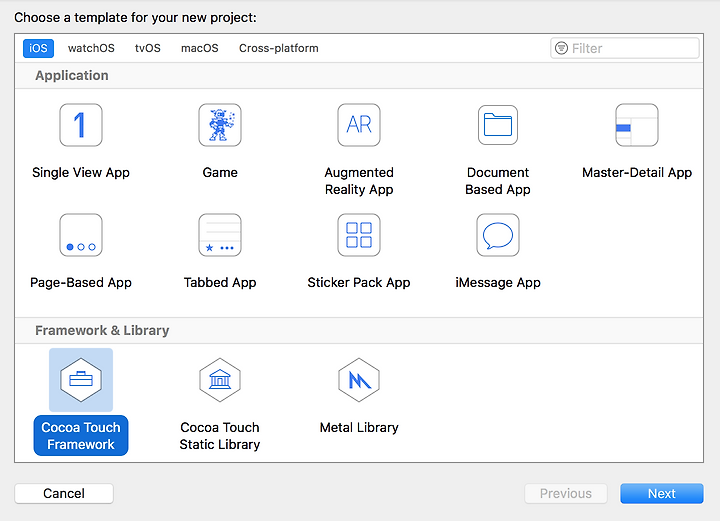The height and width of the screenshot is (521, 720).
Task: Select the Master-Detail App icon
Action: pyautogui.click(x=637, y=125)
